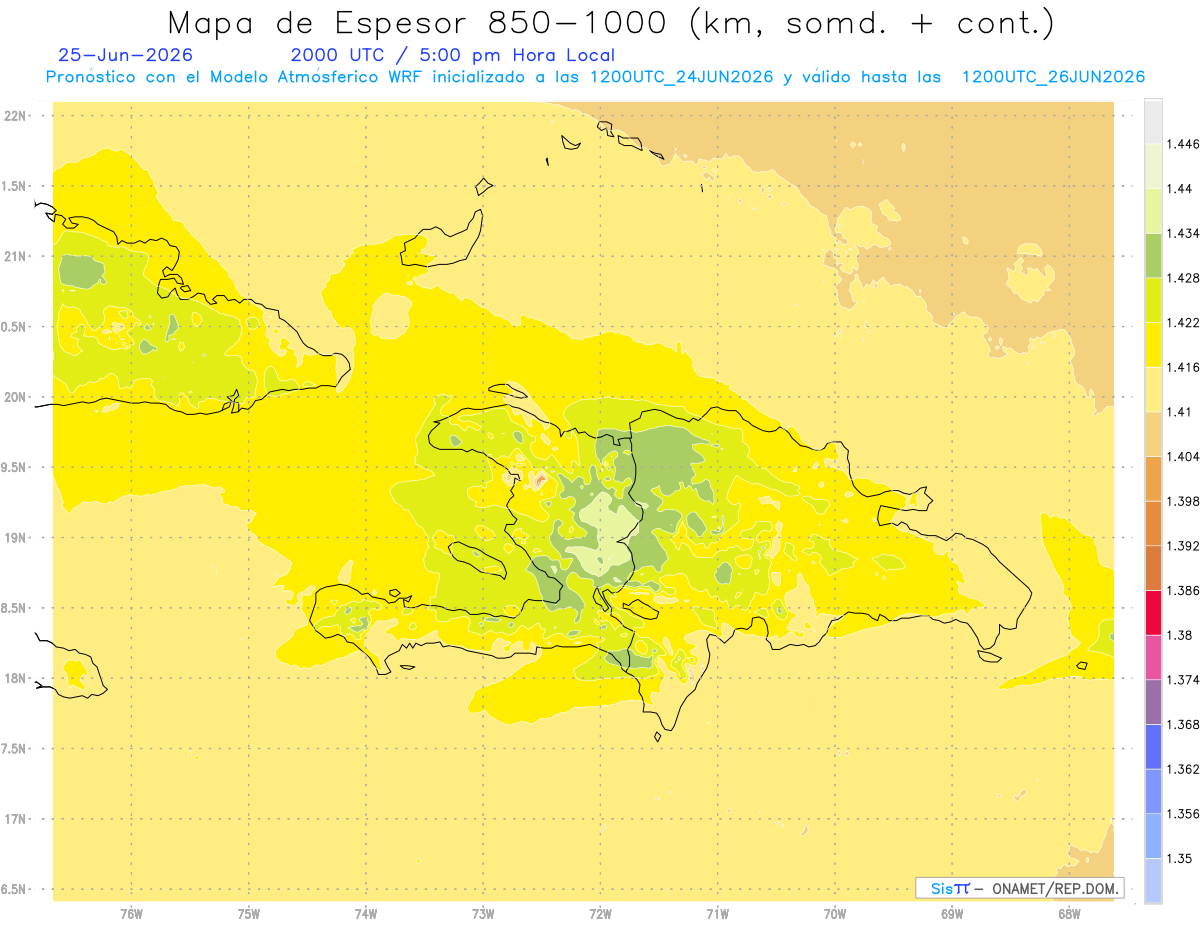
Task: Click the '1.428' colorbar value
Action: point(1183,278)
